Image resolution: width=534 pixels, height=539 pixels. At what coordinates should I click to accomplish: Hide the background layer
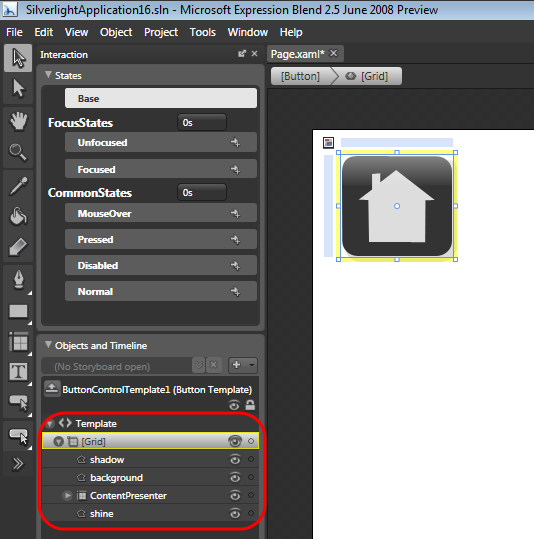[x=235, y=477]
